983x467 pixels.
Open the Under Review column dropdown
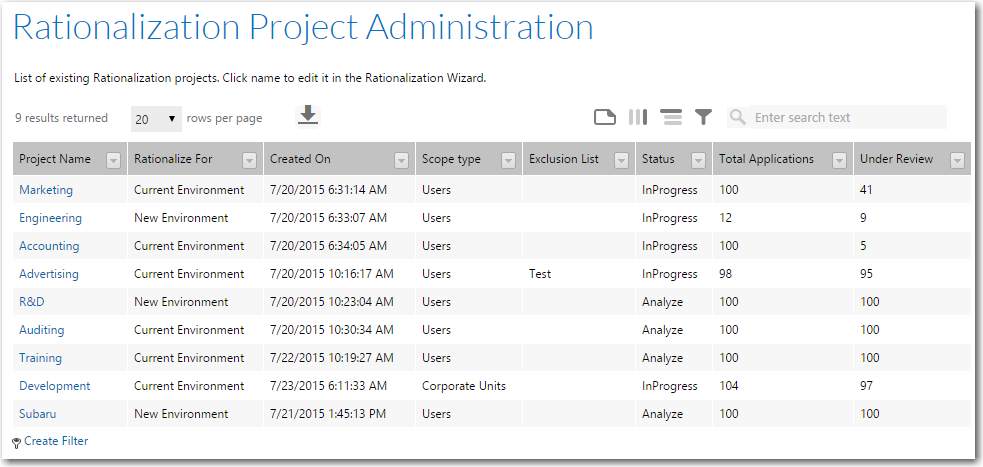tap(957, 161)
